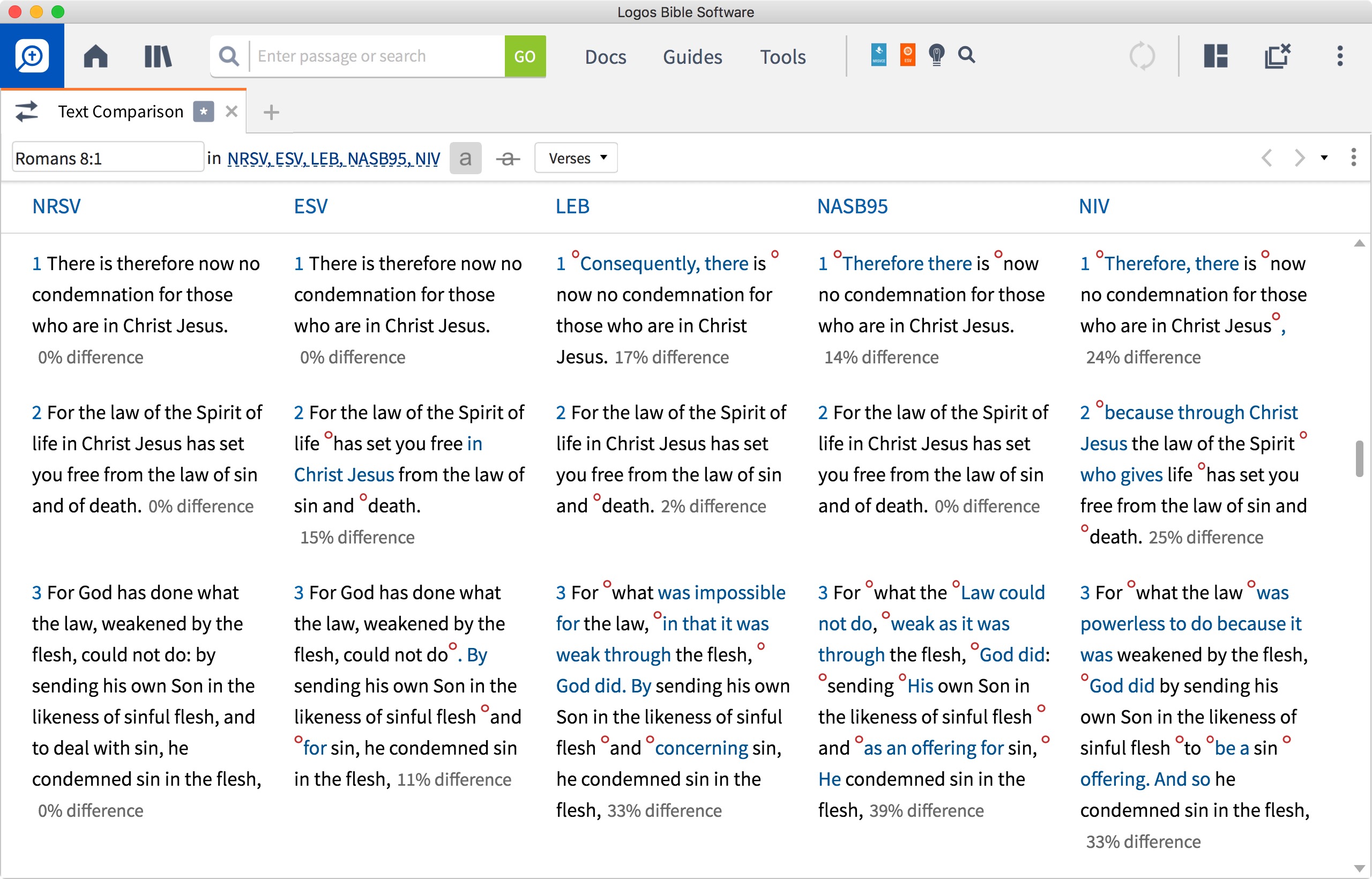Open the Docs menu
Image resolution: width=1372 pixels, height=879 pixels.
(605, 56)
